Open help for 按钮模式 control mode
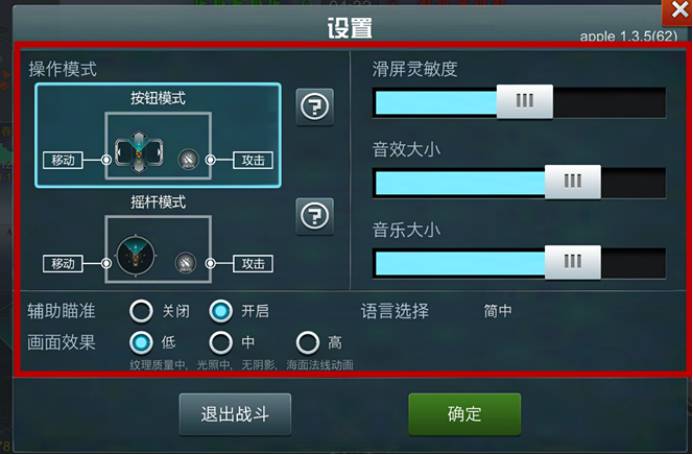 (315, 107)
